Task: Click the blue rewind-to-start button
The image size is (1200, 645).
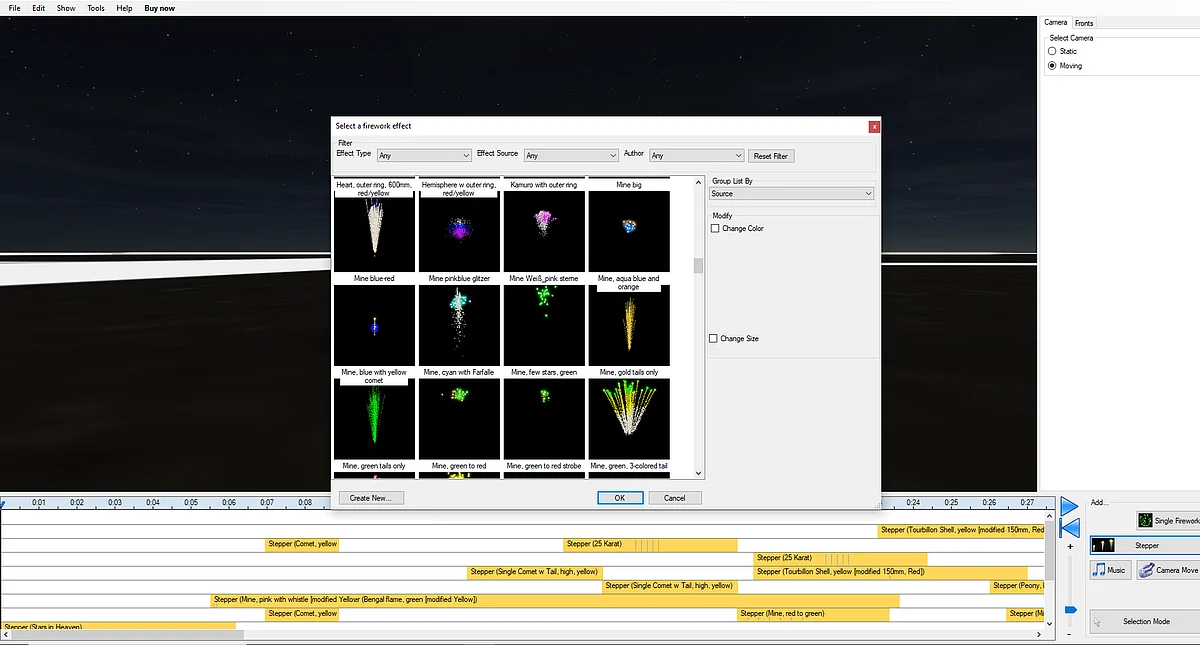Action: coord(1069,528)
